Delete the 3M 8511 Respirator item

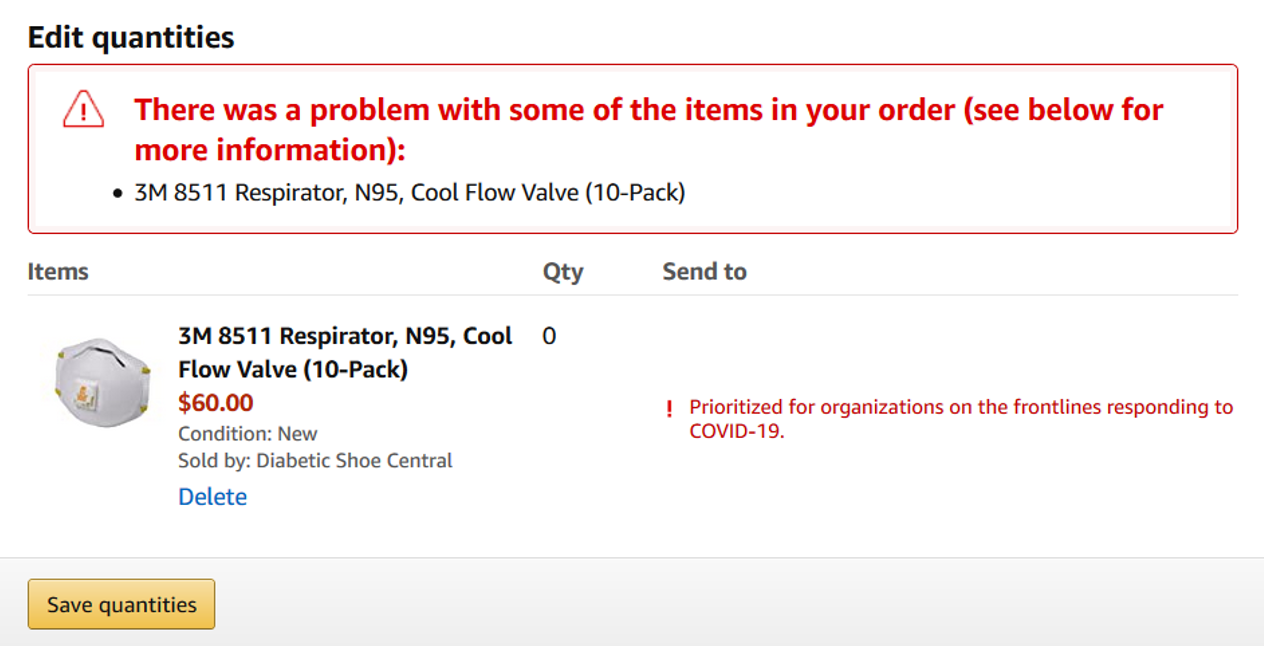tap(212, 497)
